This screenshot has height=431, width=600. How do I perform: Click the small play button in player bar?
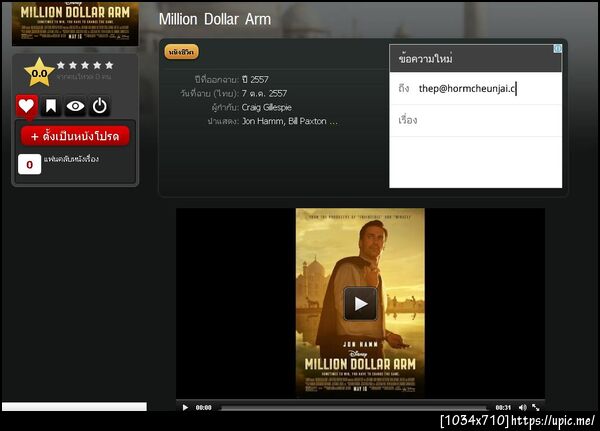point(185,408)
